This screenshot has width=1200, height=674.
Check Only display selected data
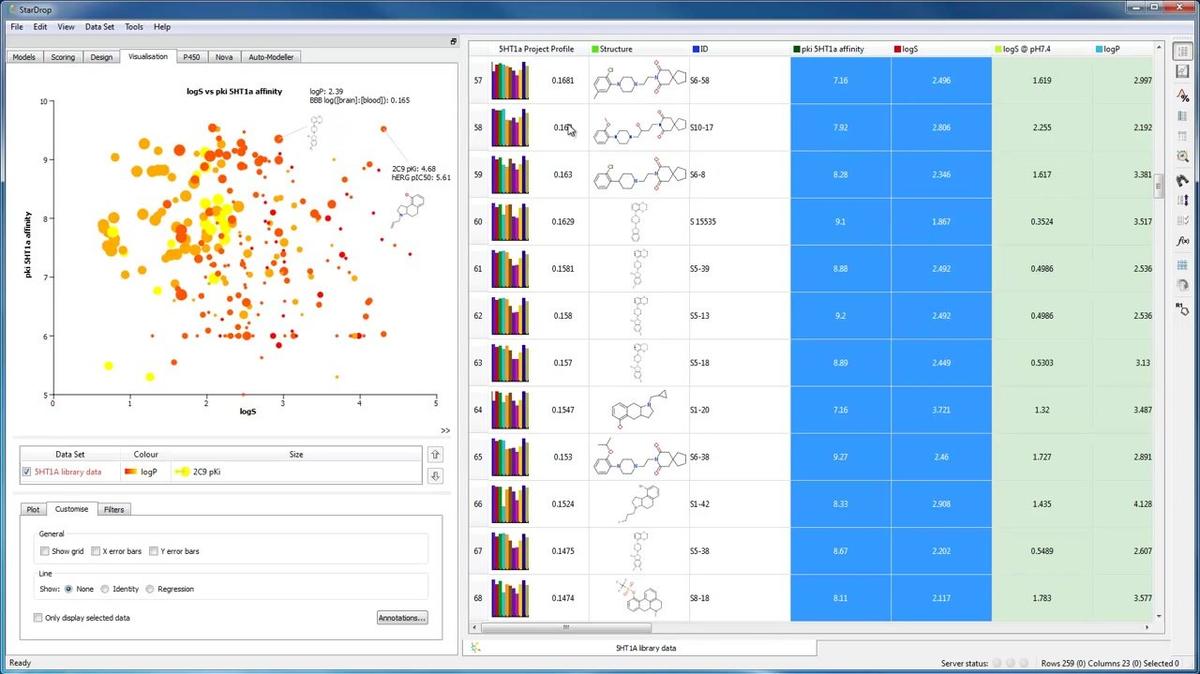coord(38,618)
